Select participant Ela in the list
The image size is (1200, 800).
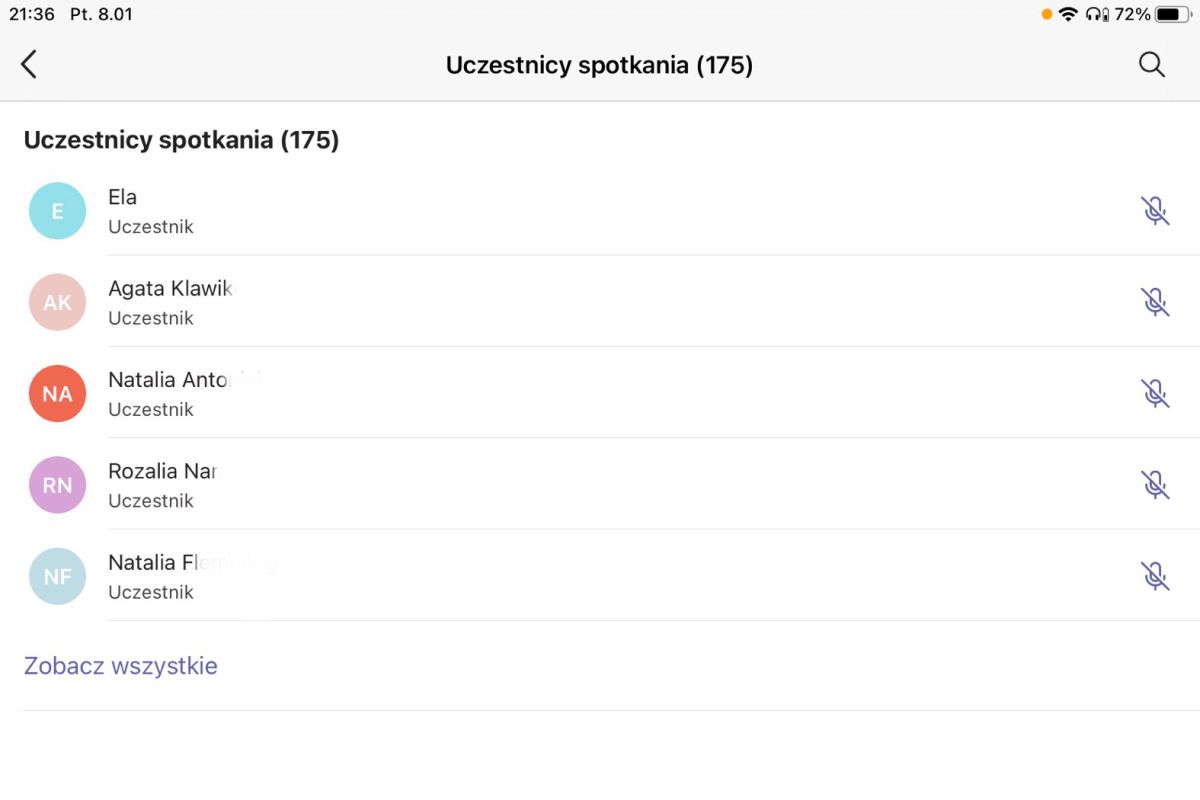pyautogui.click(x=122, y=198)
